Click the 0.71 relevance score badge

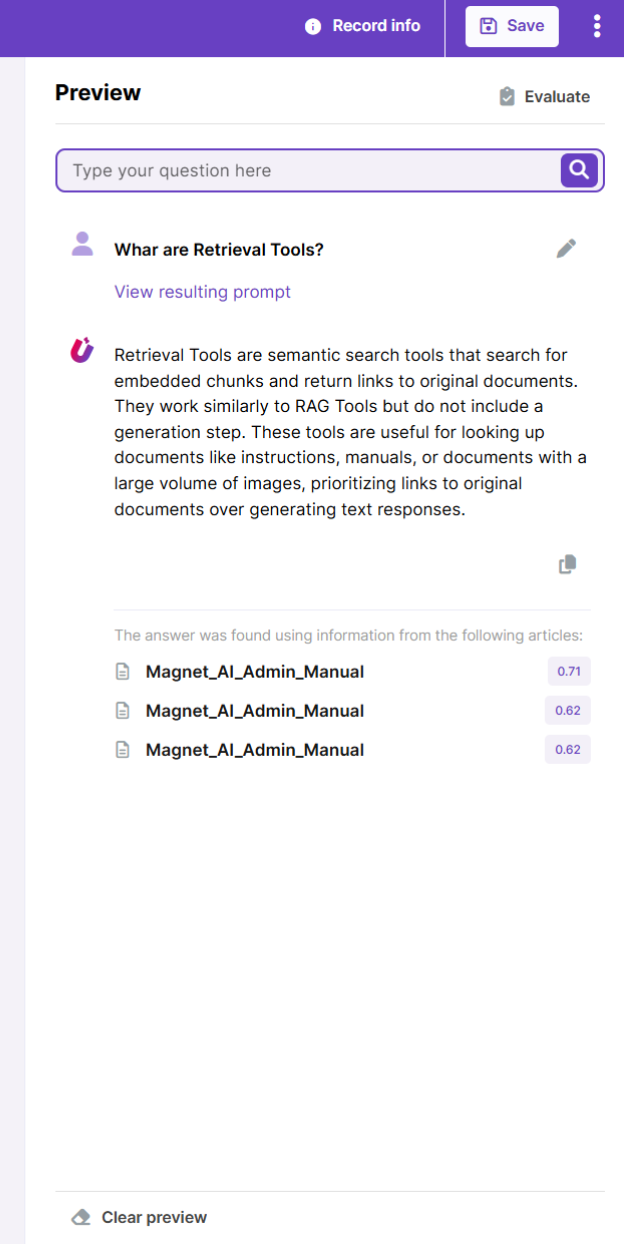click(568, 671)
